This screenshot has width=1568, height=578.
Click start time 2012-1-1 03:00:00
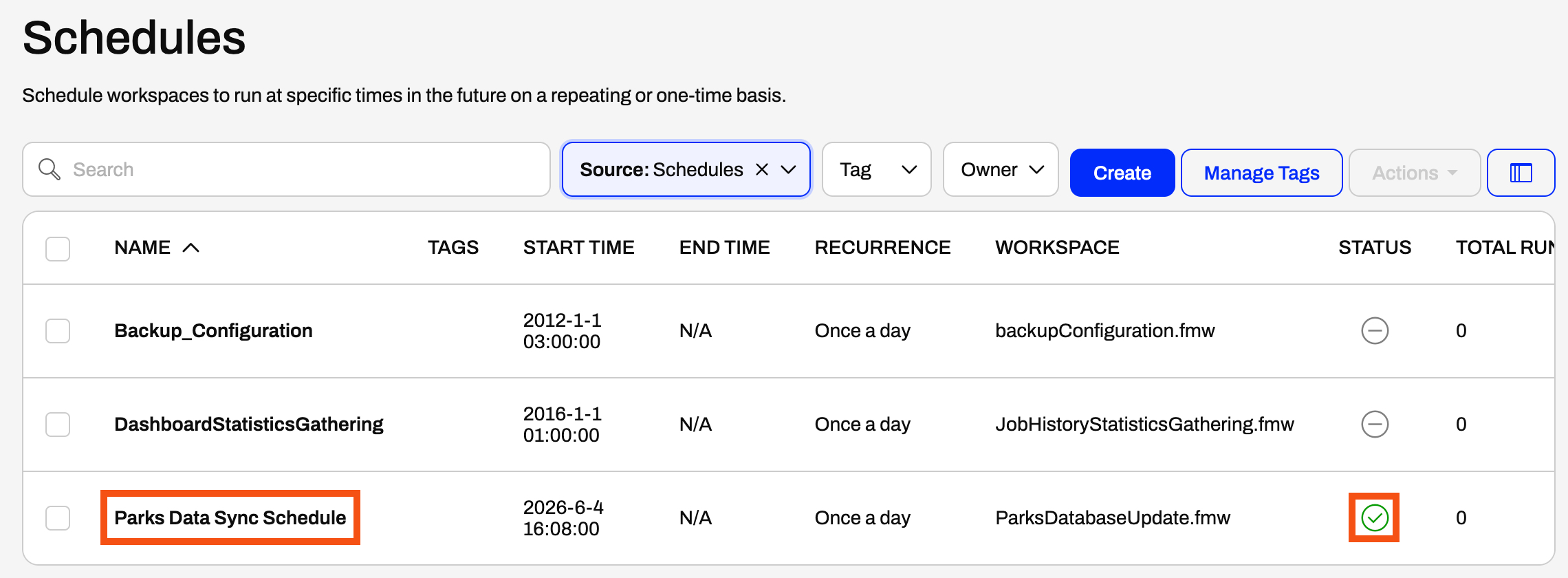point(562,331)
